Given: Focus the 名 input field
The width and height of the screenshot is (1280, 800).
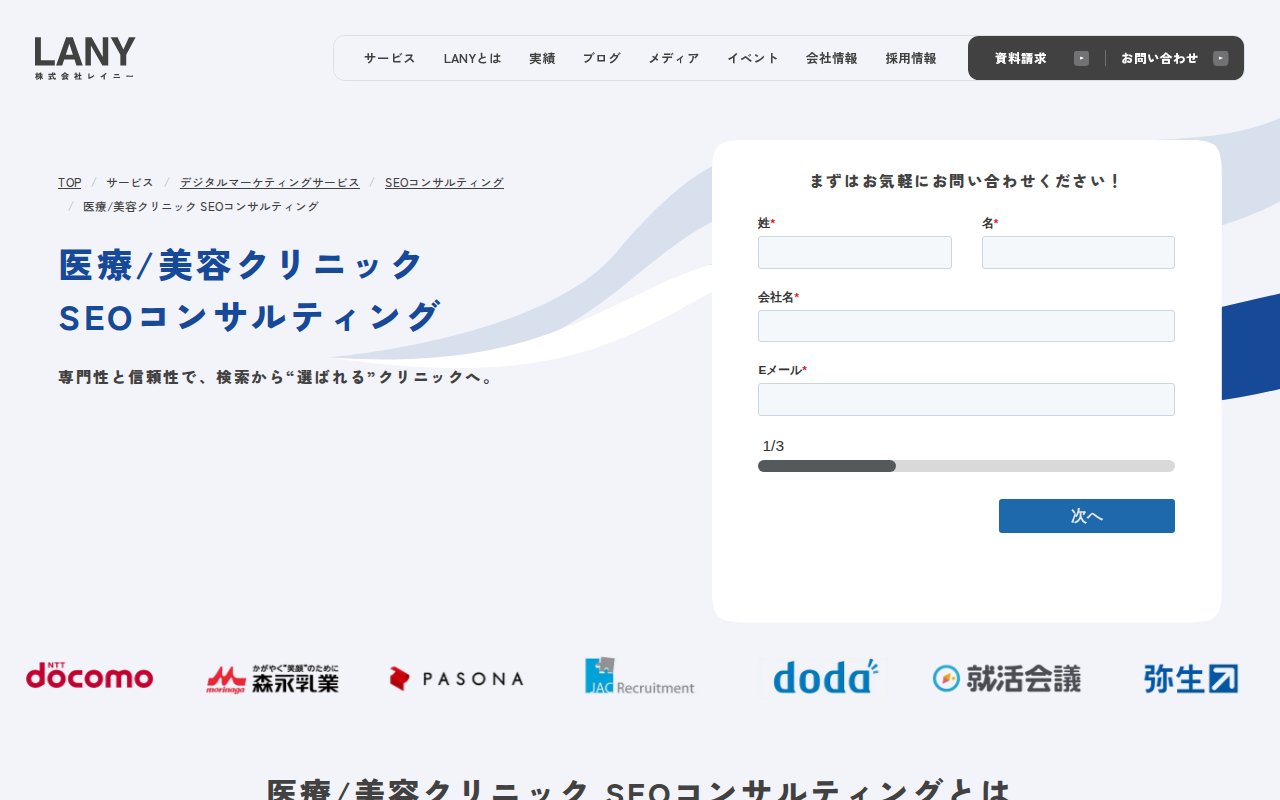Looking at the screenshot, I should [1078, 252].
